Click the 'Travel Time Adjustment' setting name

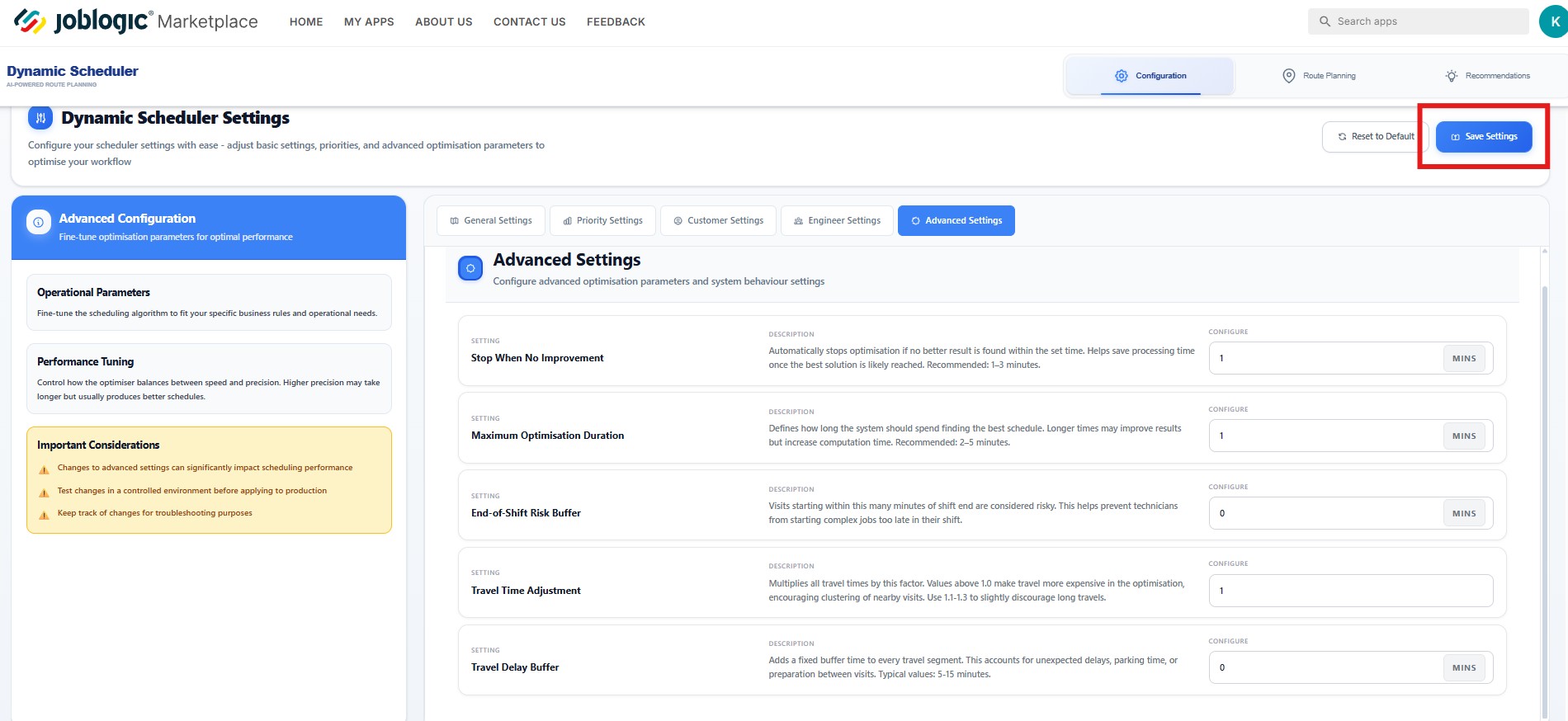[x=526, y=591]
